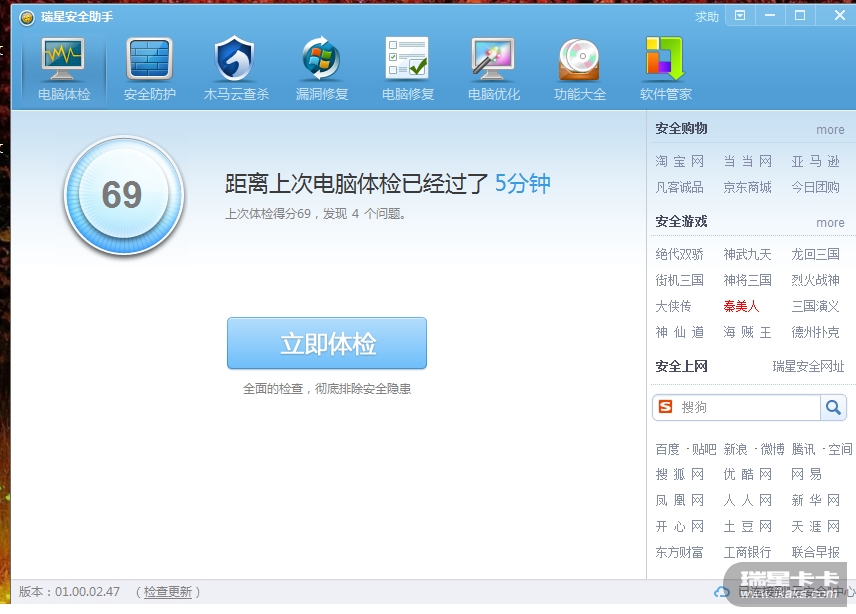The image size is (856, 614).
Task: Open 工商银行 link
Action: (747, 552)
